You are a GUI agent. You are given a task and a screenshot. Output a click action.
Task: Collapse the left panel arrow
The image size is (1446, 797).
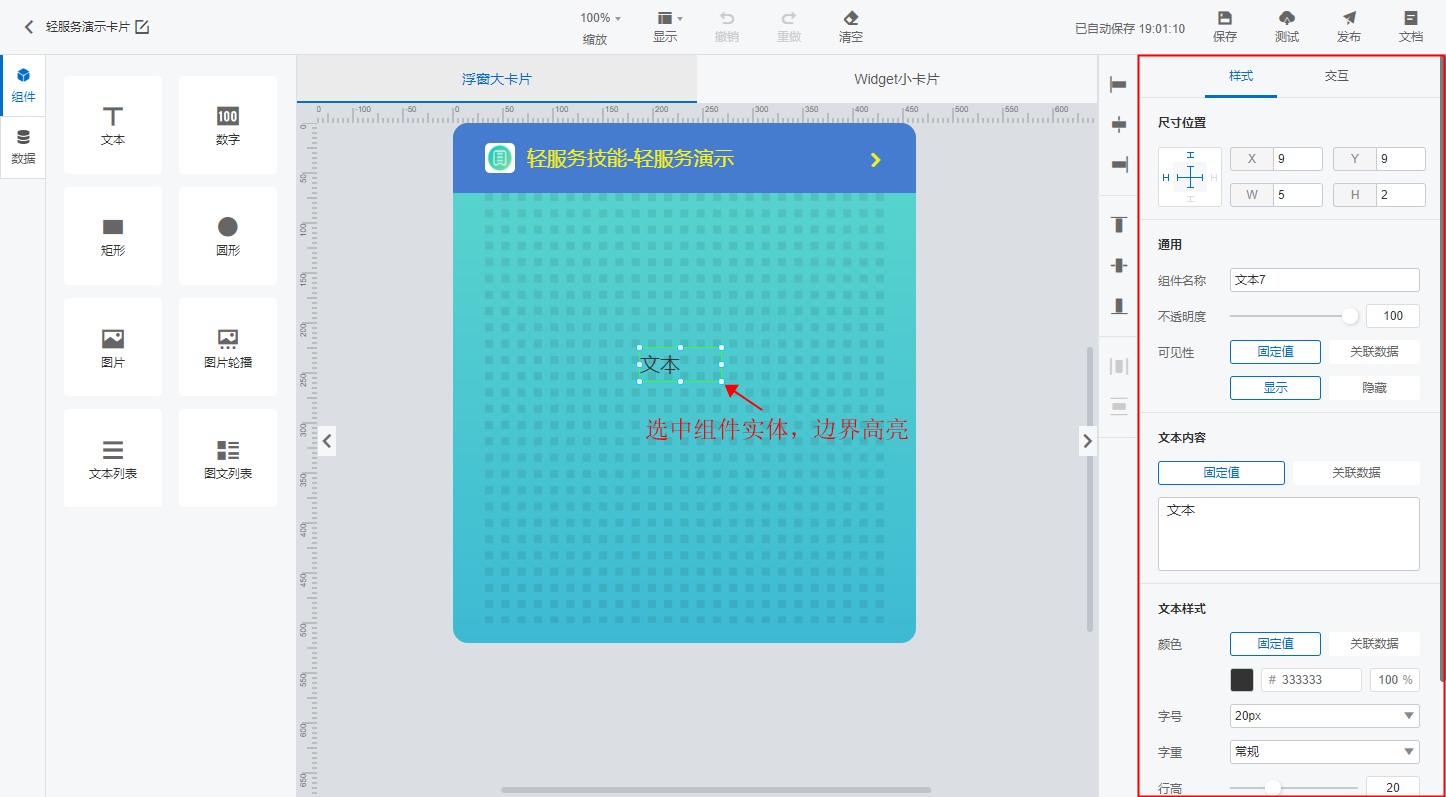click(x=326, y=440)
